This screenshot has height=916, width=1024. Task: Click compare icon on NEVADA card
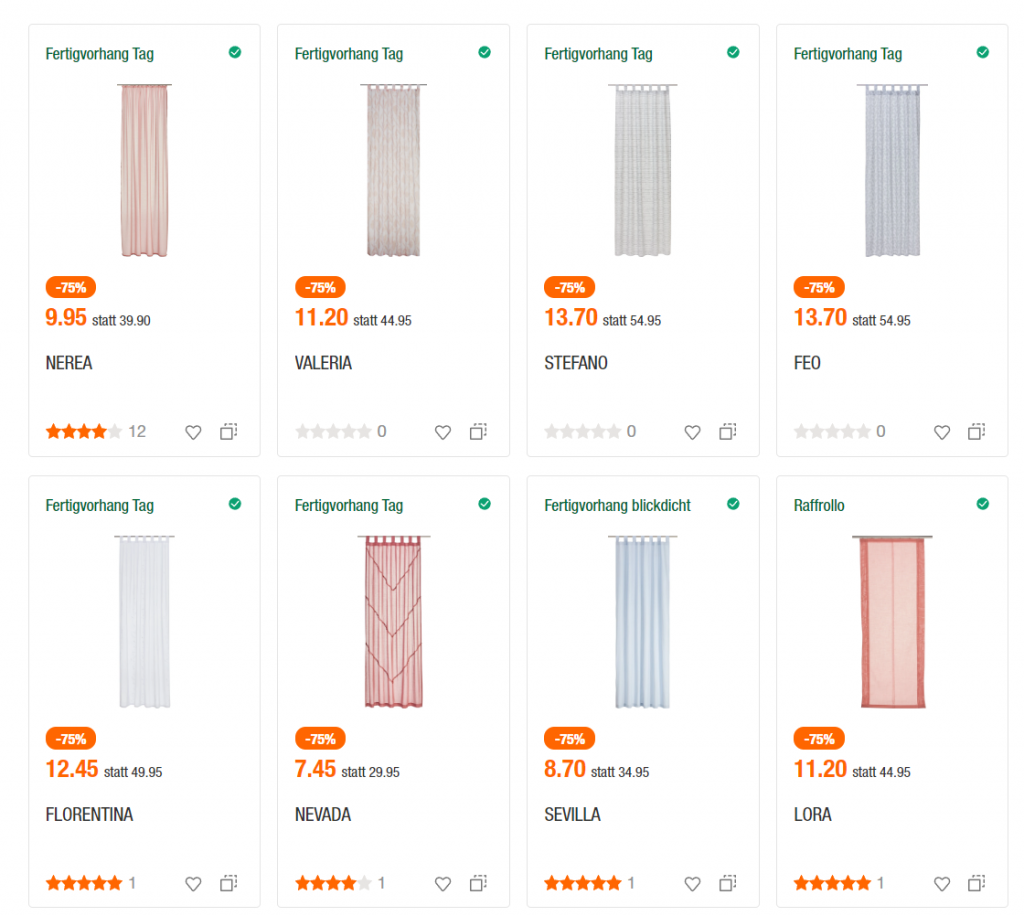[x=478, y=883]
